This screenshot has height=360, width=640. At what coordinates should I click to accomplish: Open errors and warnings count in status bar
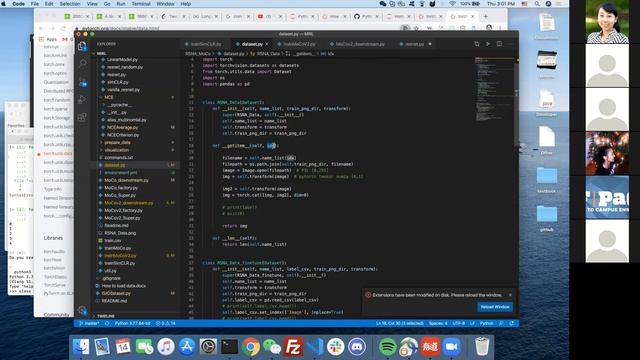pos(165,323)
